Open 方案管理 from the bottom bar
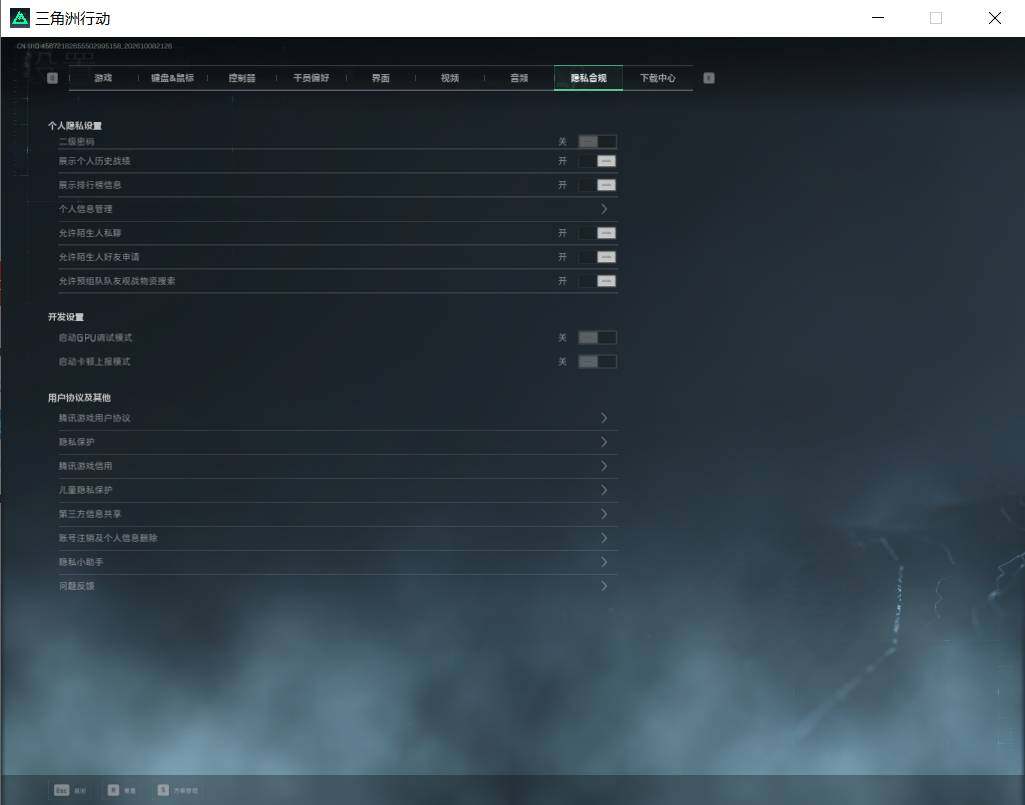This screenshot has height=805, width=1025. pyautogui.click(x=178, y=790)
